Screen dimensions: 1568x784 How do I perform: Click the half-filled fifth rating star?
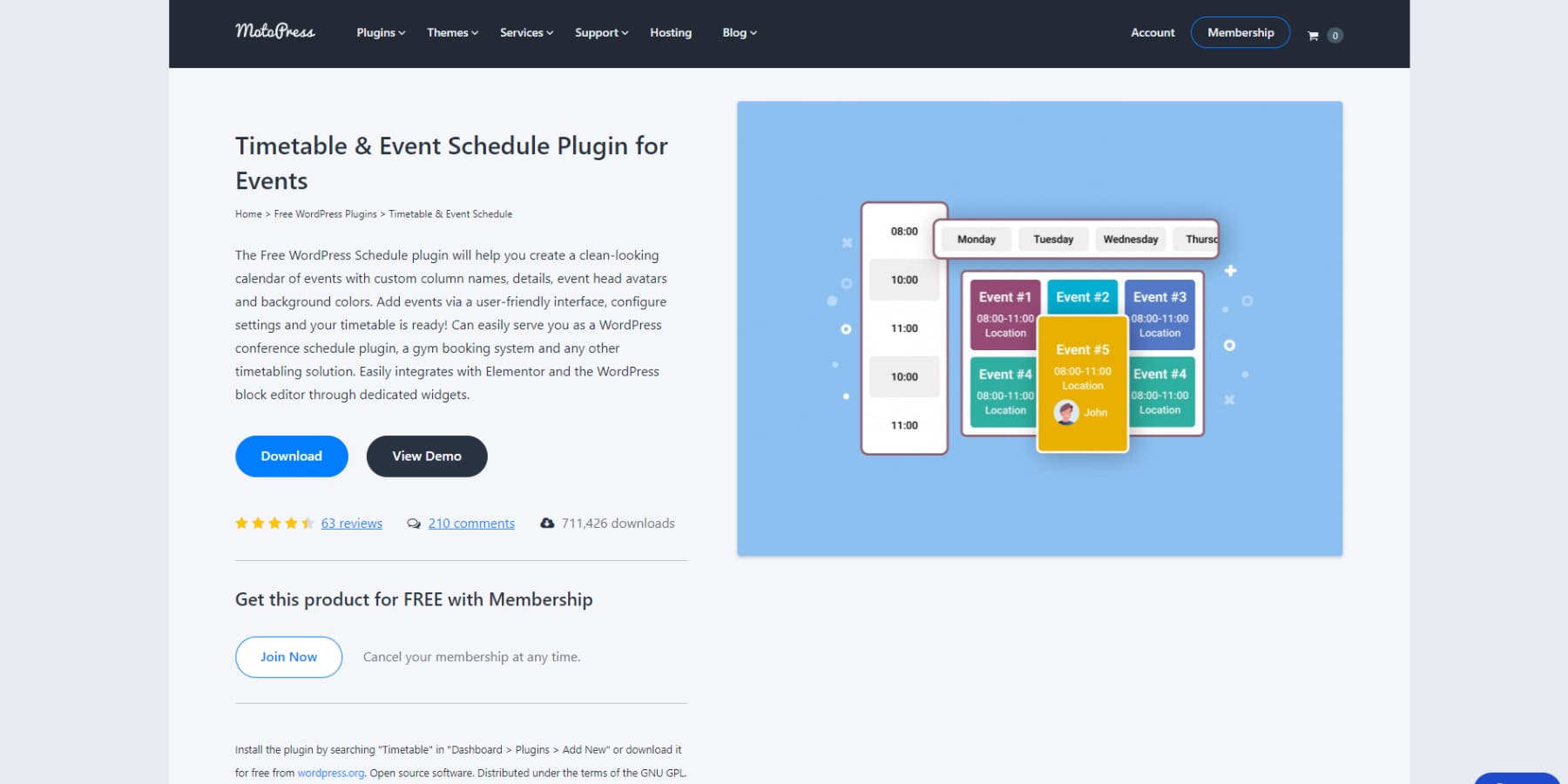pos(309,523)
